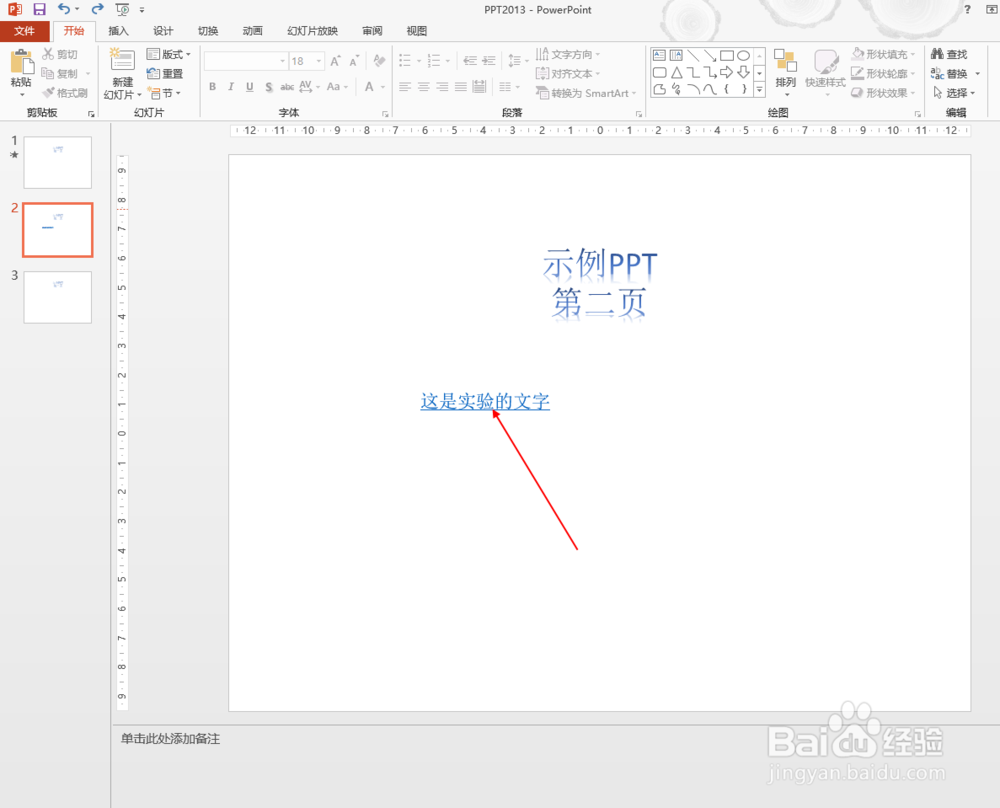Image resolution: width=1000 pixels, height=808 pixels.
Task: Open Change Case (Aa) dropdown
Action: (337, 87)
